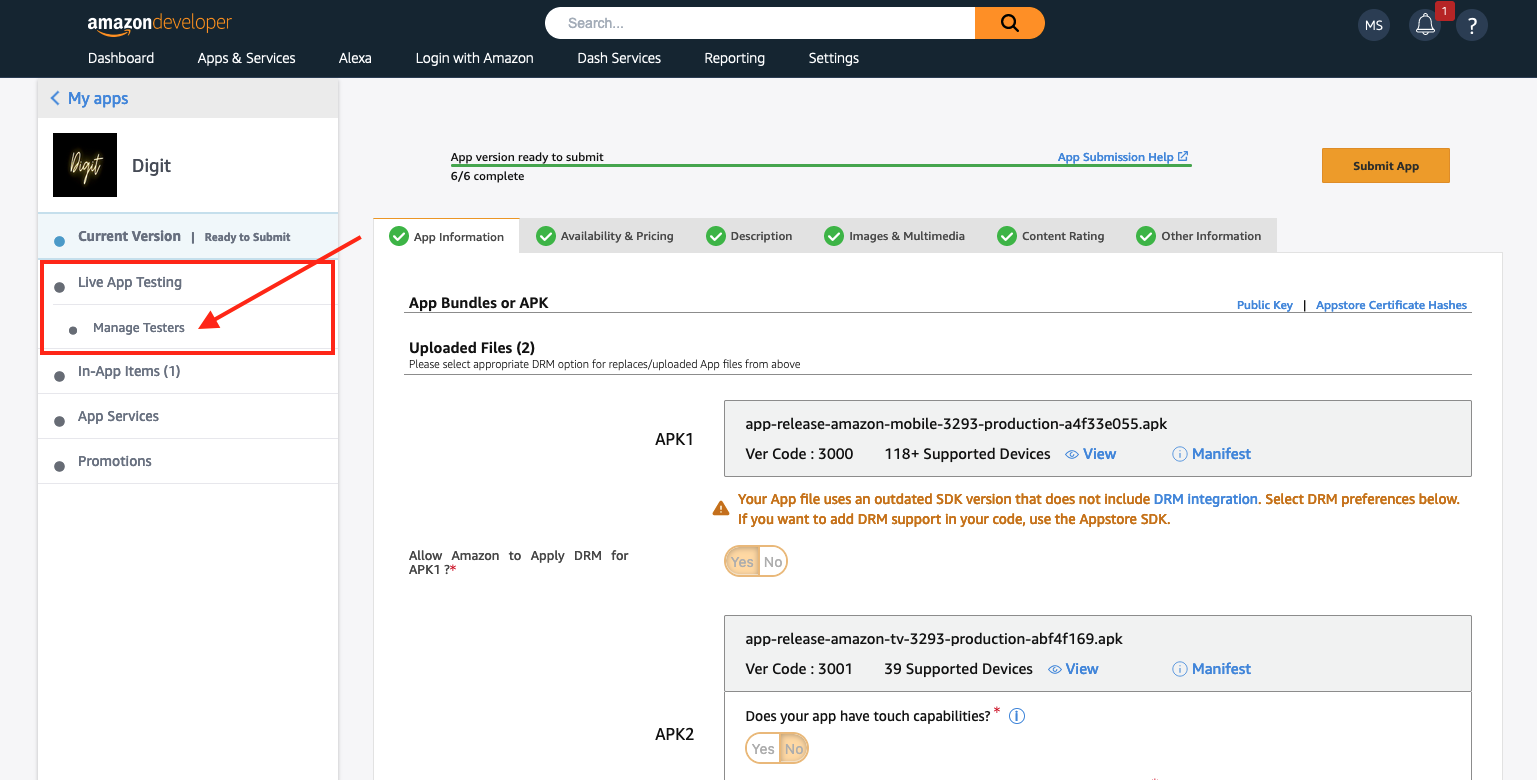Click the notification badge showing 1
Screen dimensions: 1537x780
(x=1444, y=11)
